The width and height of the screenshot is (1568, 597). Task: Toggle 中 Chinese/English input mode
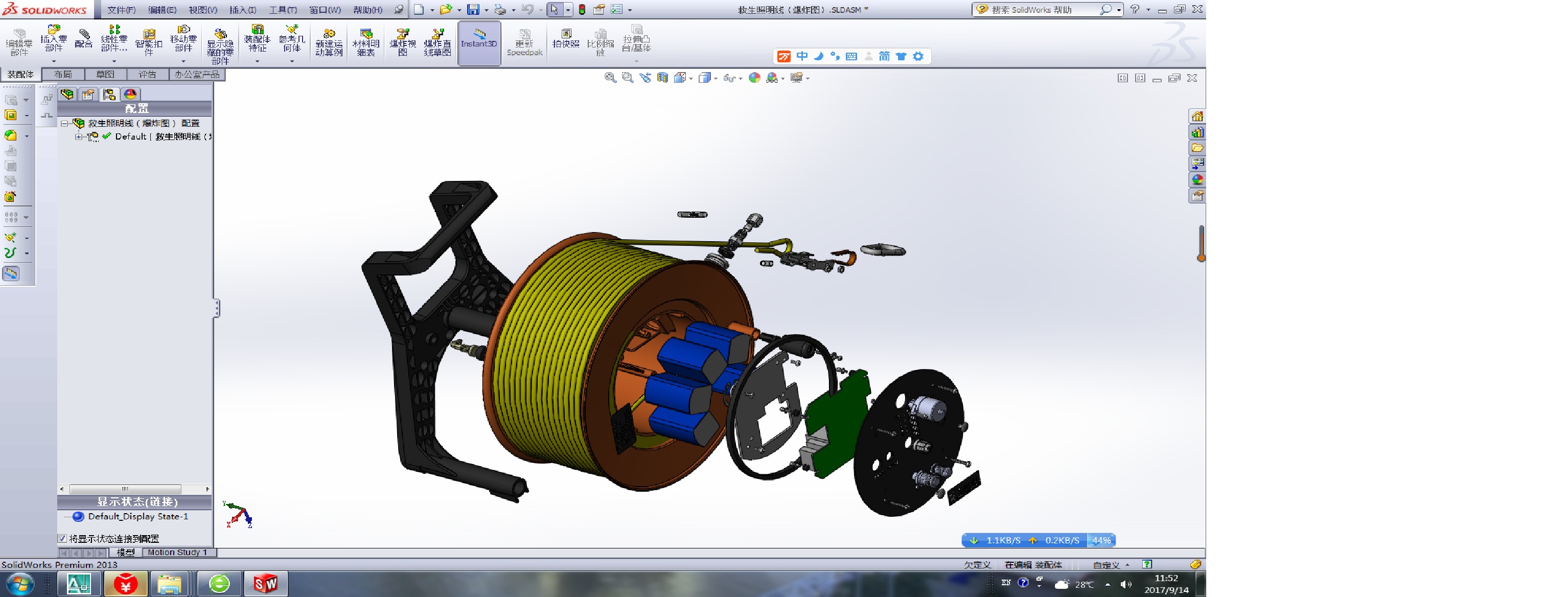pos(802,57)
